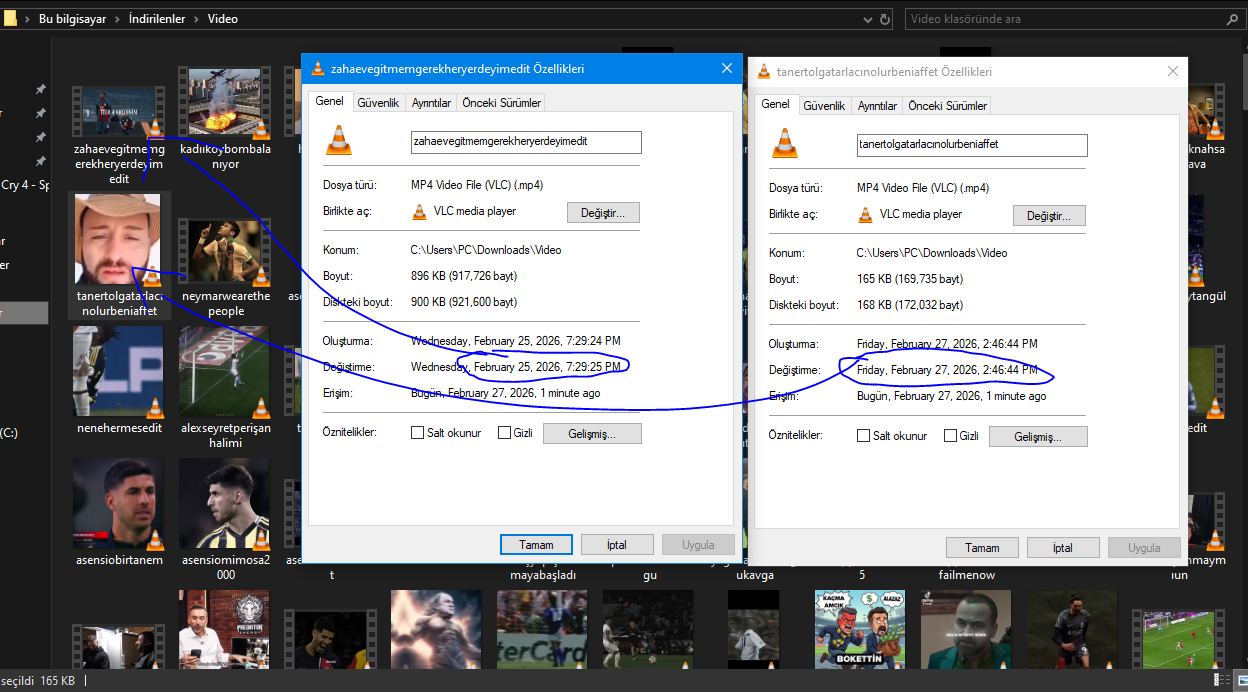Select zahaevegitmemgerekheryerdeyimedit video thumbnail in Explorer

(x=118, y=112)
